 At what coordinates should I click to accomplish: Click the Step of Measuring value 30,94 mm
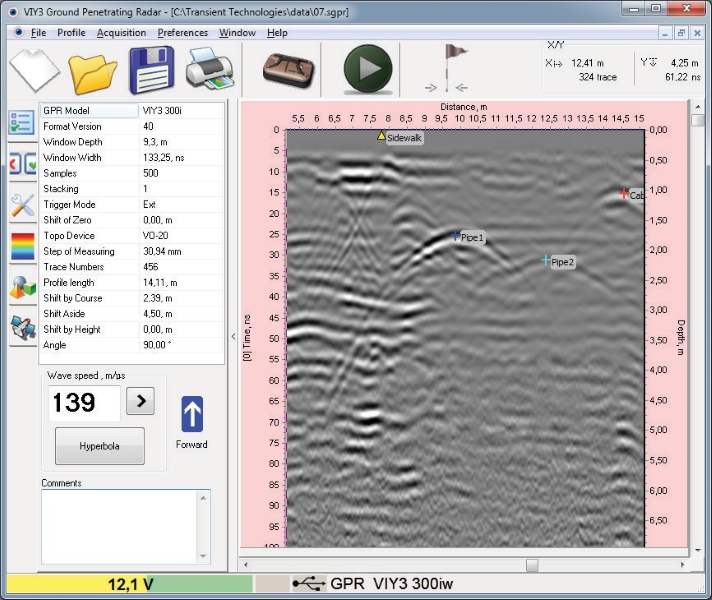(162, 251)
